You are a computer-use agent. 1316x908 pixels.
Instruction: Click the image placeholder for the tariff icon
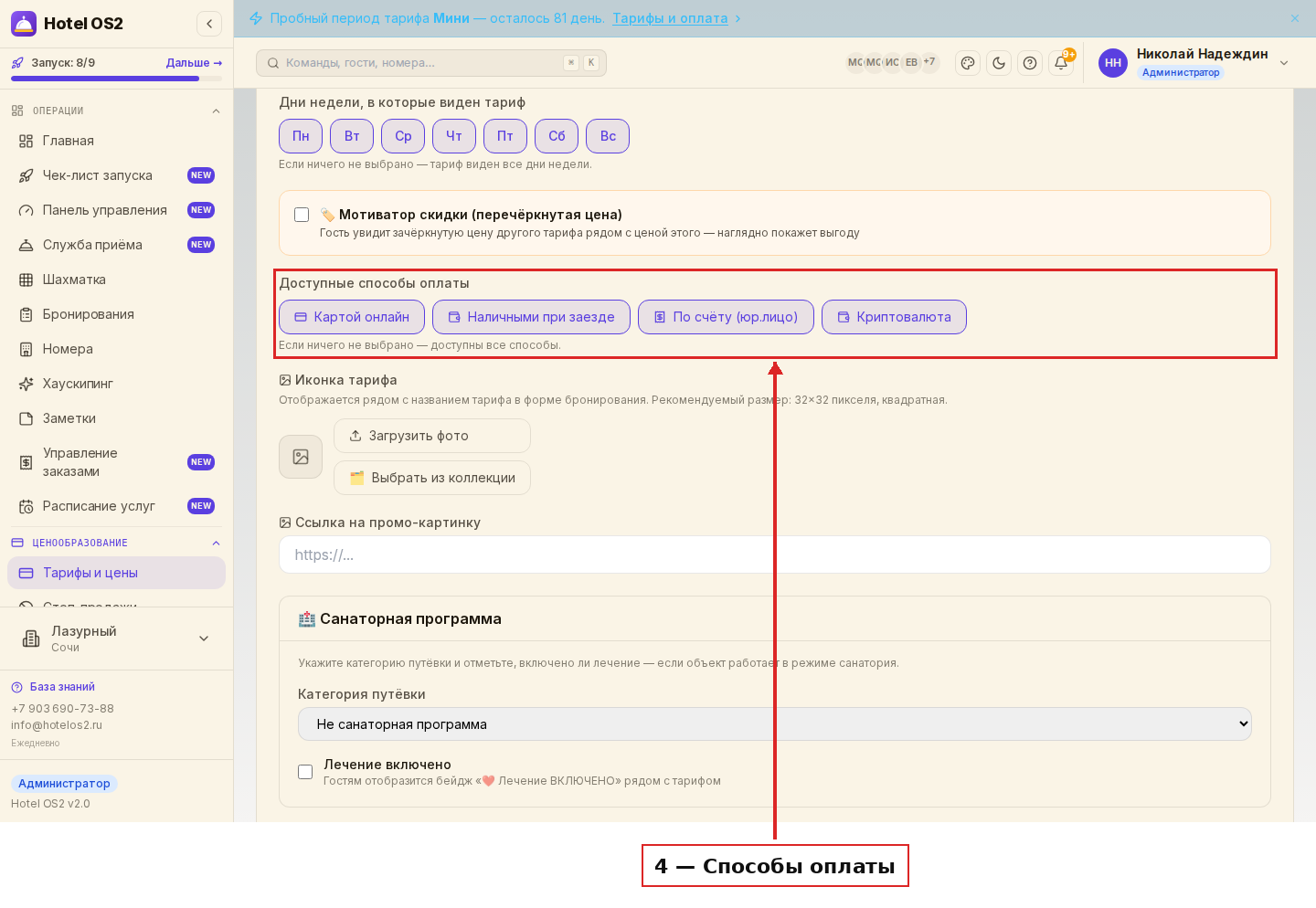(x=301, y=457)
